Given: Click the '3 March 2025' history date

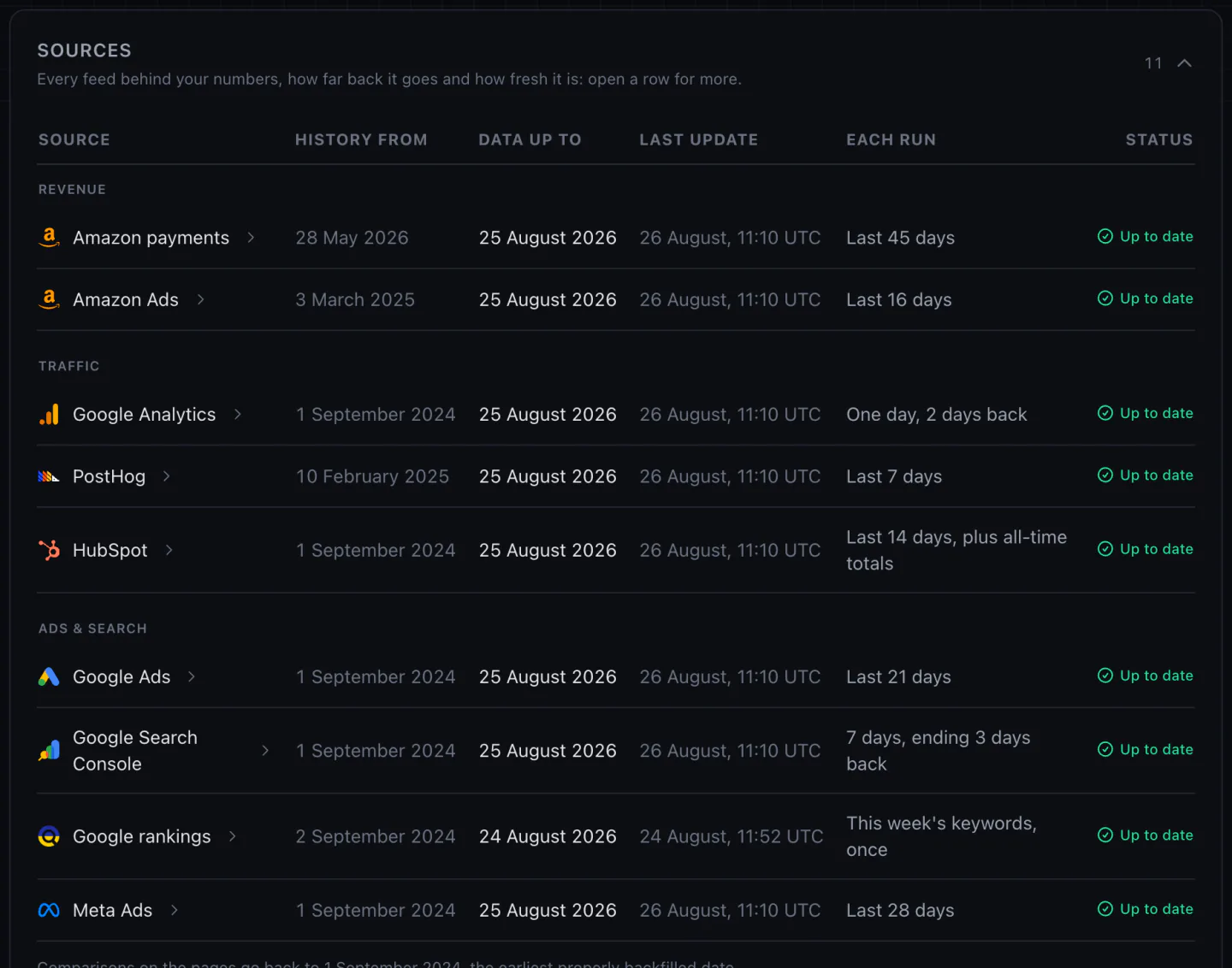Looking at the screenshot, I should click(355, 299).
